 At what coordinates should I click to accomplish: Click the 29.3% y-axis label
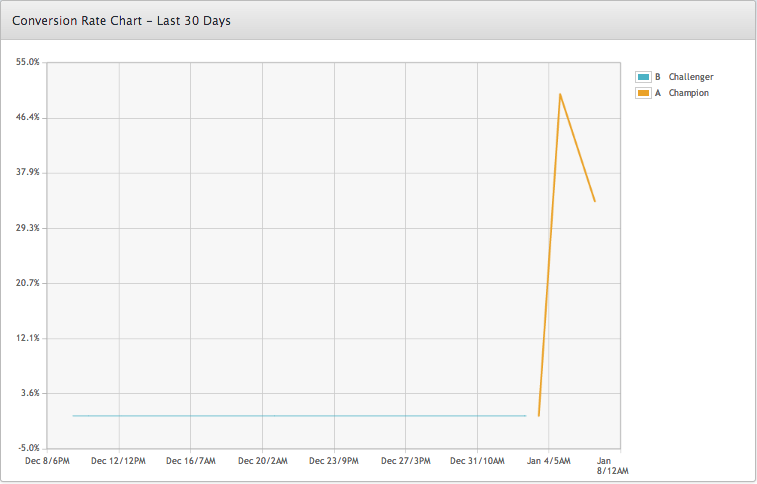[27, 228]
